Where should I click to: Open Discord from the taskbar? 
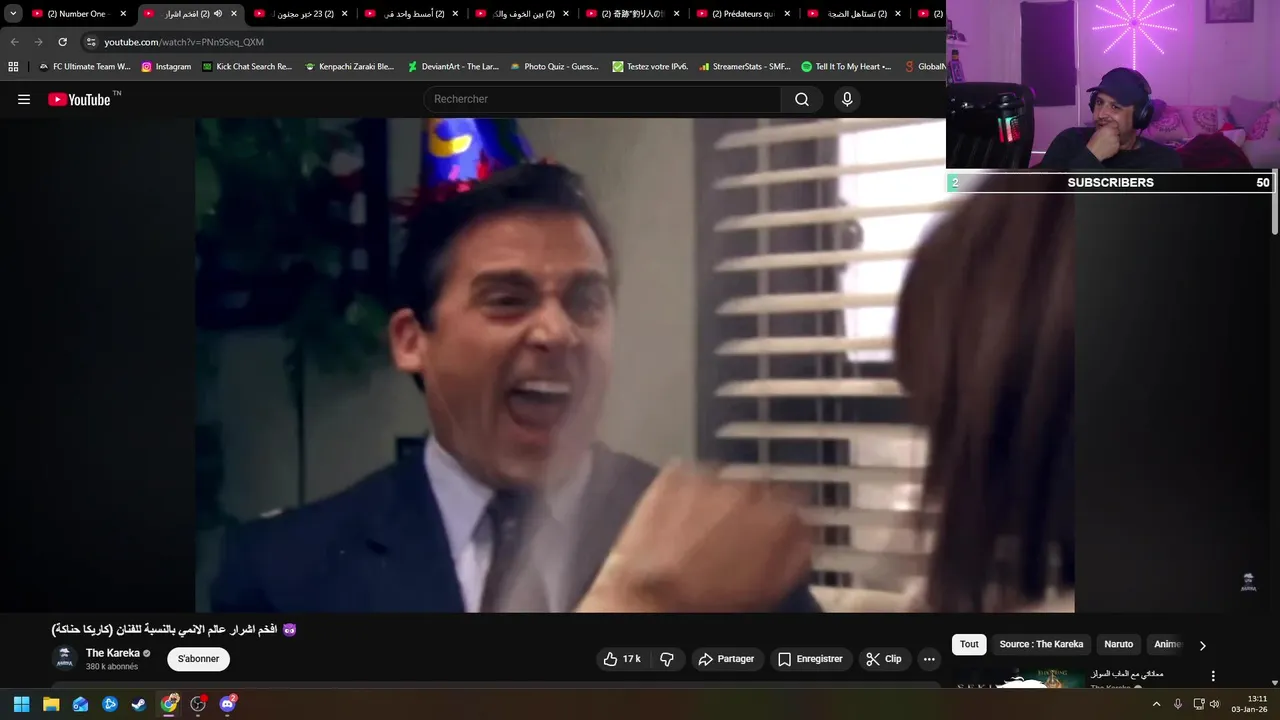(x=228, y=704)
